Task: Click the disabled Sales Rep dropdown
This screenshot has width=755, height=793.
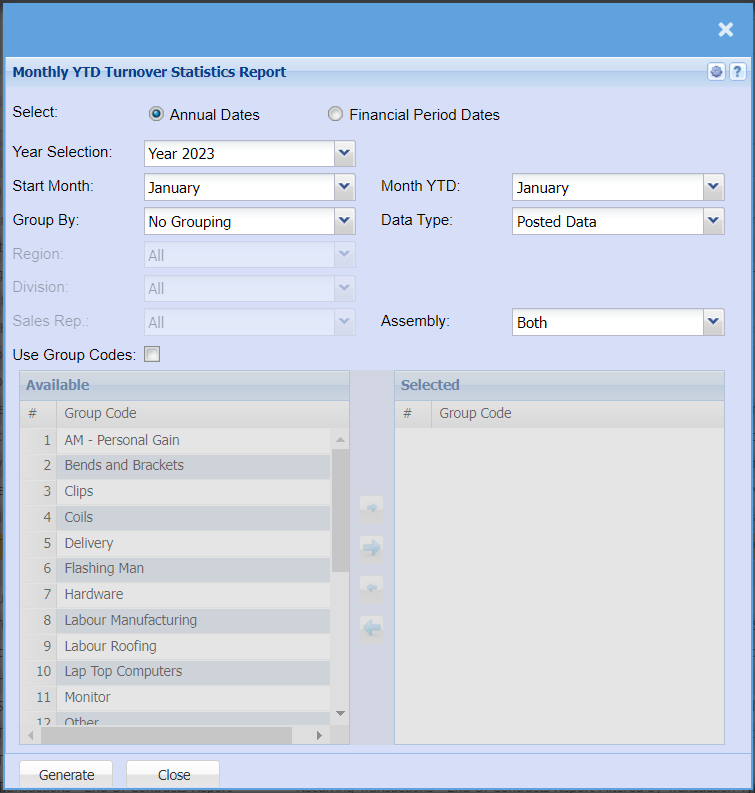Action: (249, 322)
